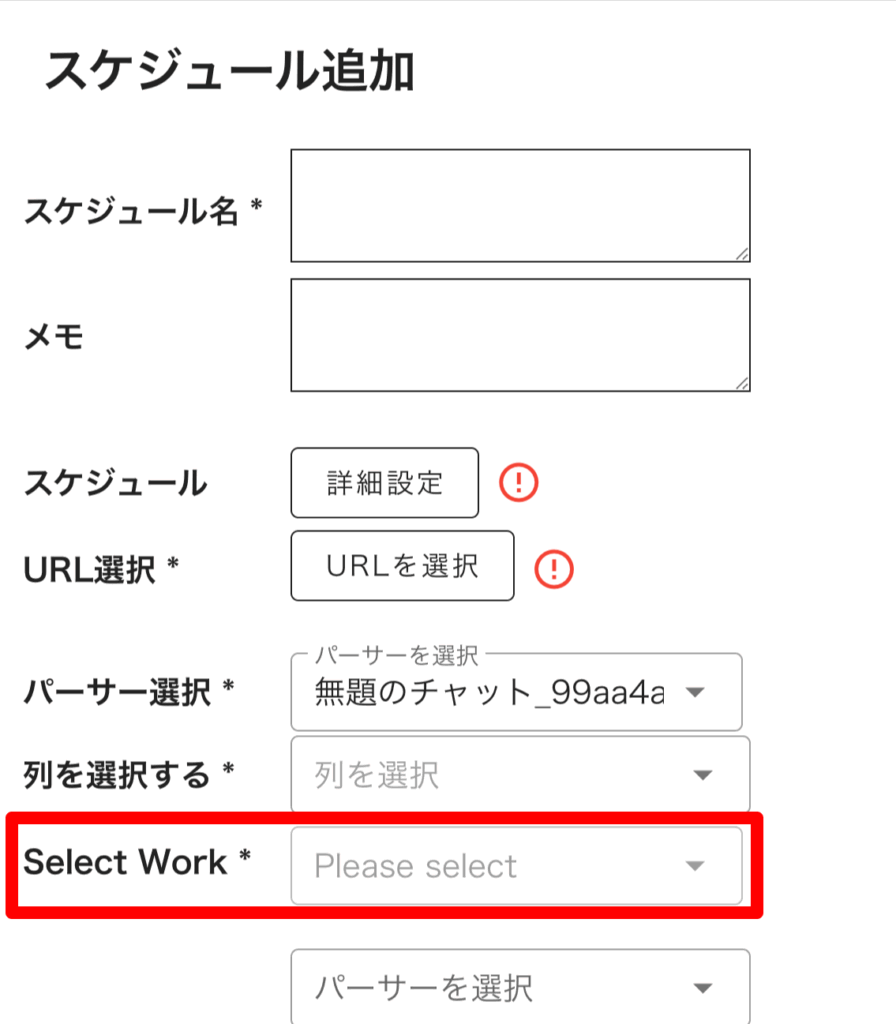Click the warning icon beside 詳細設定 button
Screen dimensions: 896x1024
[x=519, y=483]
